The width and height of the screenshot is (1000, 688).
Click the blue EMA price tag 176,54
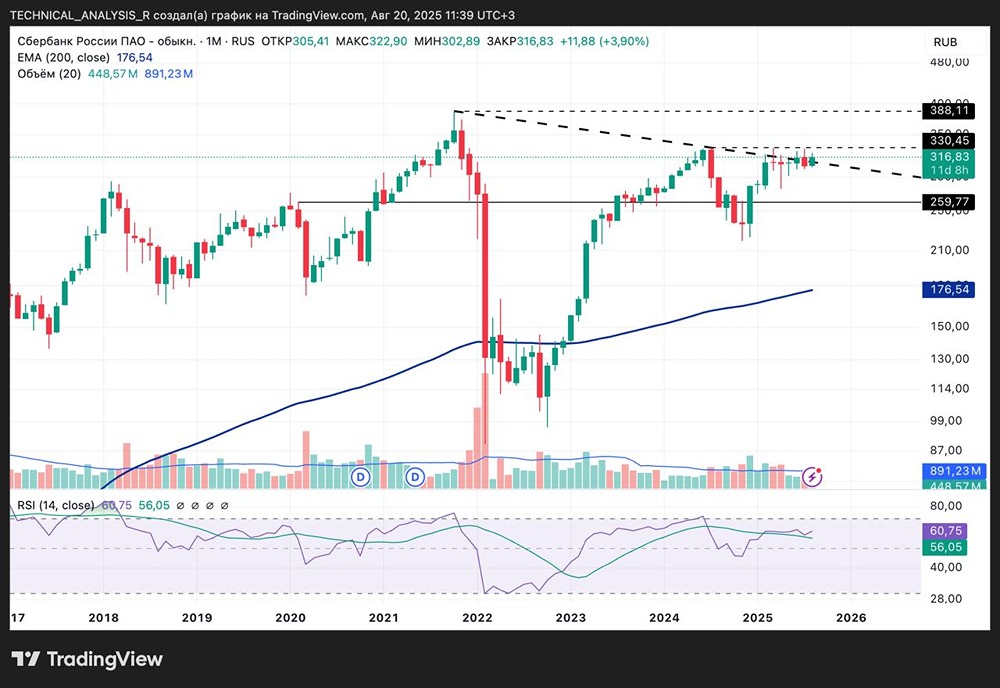click(949, 289)
